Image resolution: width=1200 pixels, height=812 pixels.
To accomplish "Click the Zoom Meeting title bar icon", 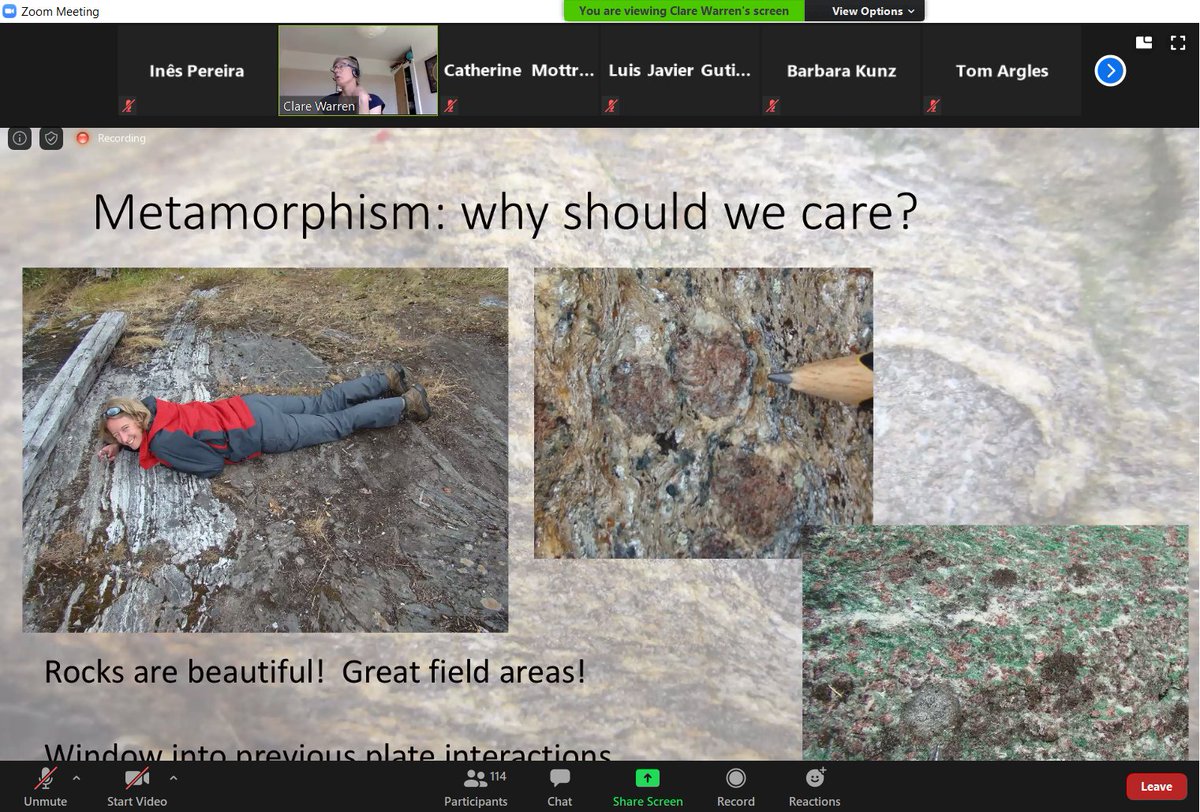I will (10, 11).
